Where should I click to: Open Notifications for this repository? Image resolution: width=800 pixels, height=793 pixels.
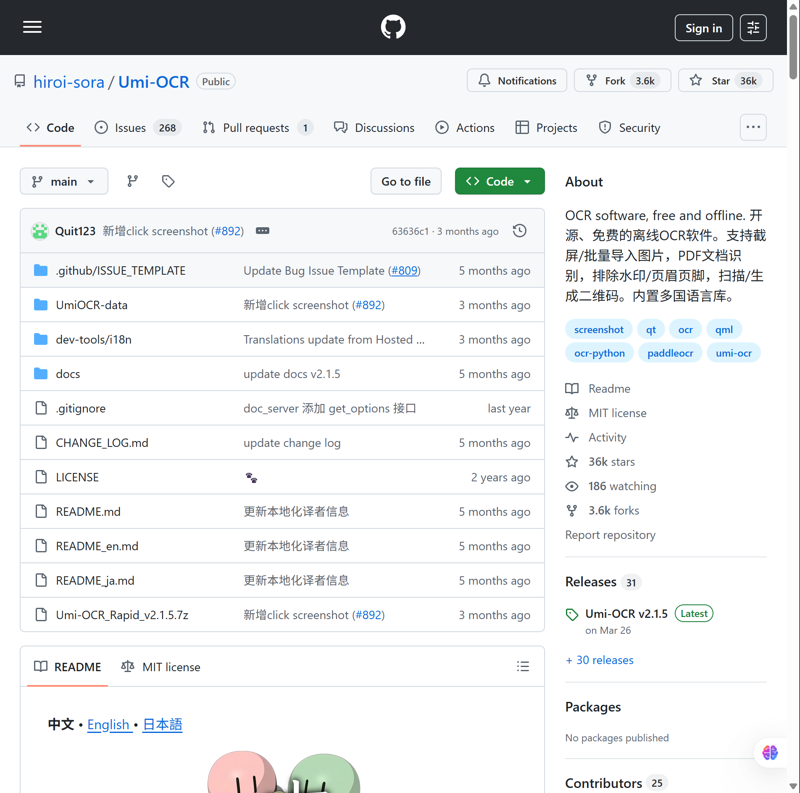click(517, 81)
